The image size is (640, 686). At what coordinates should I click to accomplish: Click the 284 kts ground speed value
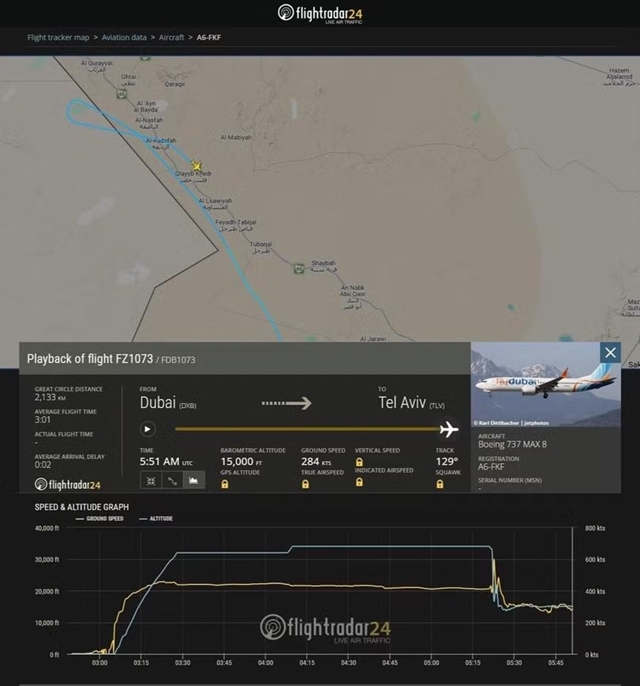tap(316, 462)
